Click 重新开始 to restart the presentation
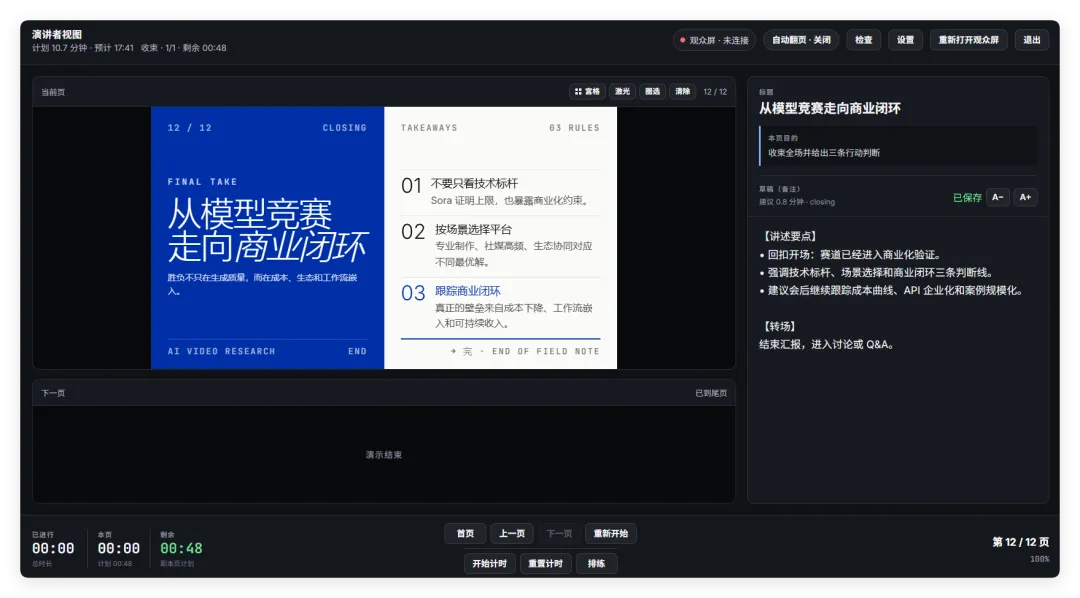The image size is (1080, 598). [x=611, y=534]
